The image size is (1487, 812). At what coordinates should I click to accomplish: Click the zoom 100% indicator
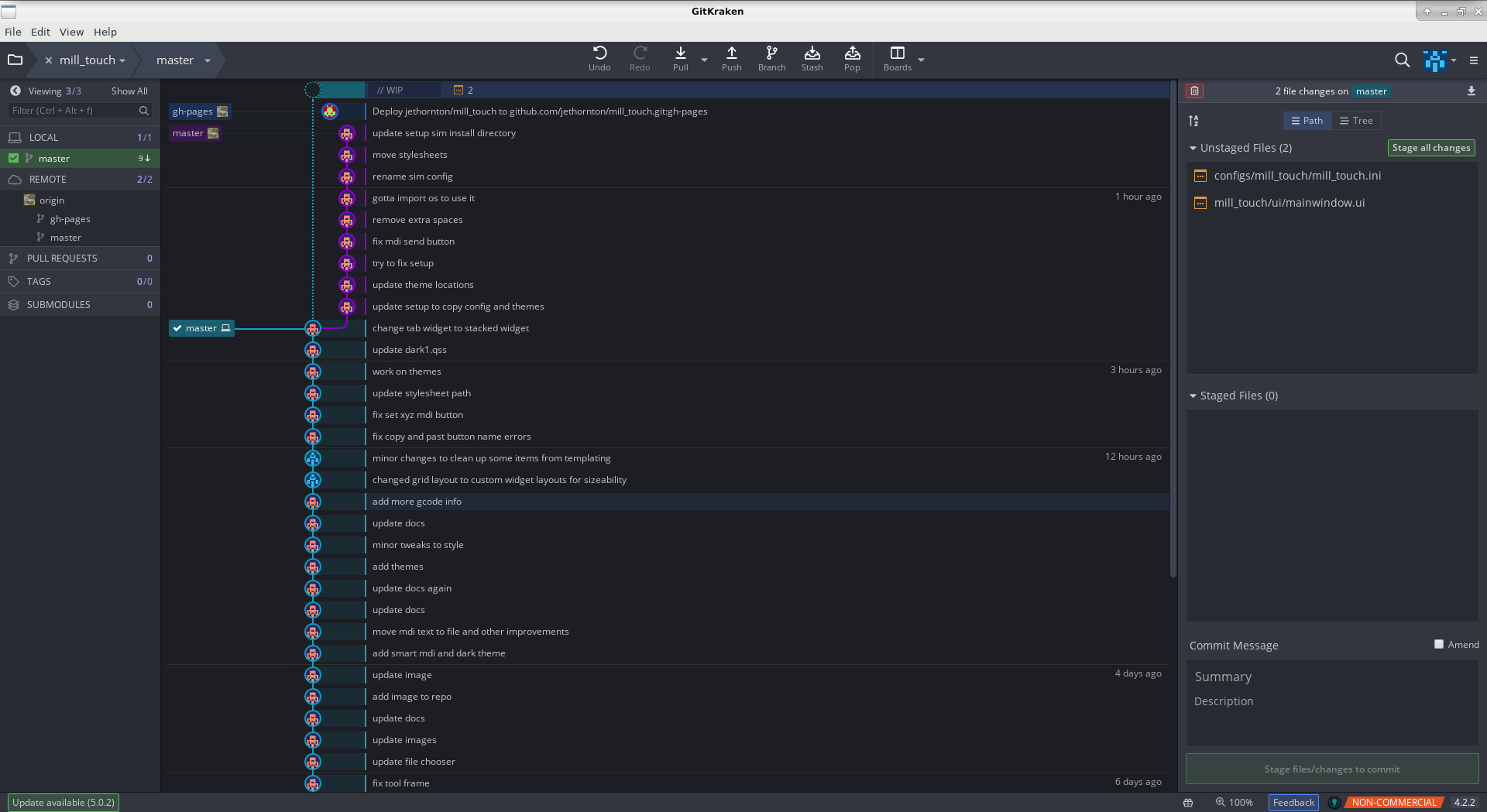coord(1234,803)
